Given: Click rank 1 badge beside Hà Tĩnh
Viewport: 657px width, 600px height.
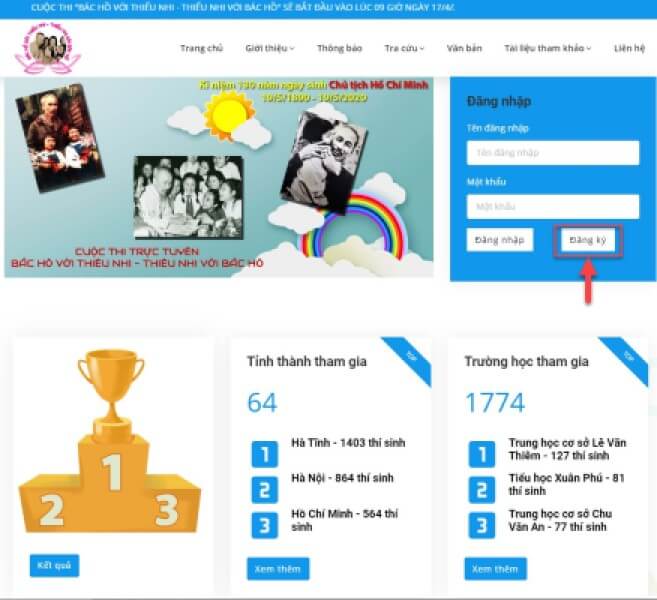Looking at the screenshot, I should pos(264,454).
